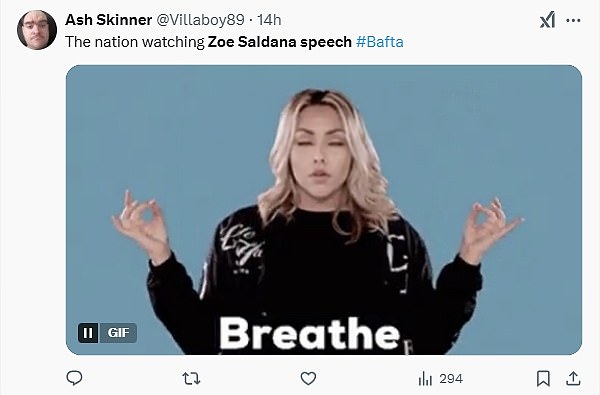
Task: Open the 14h timestamp permalink
Action: point(269,20)
